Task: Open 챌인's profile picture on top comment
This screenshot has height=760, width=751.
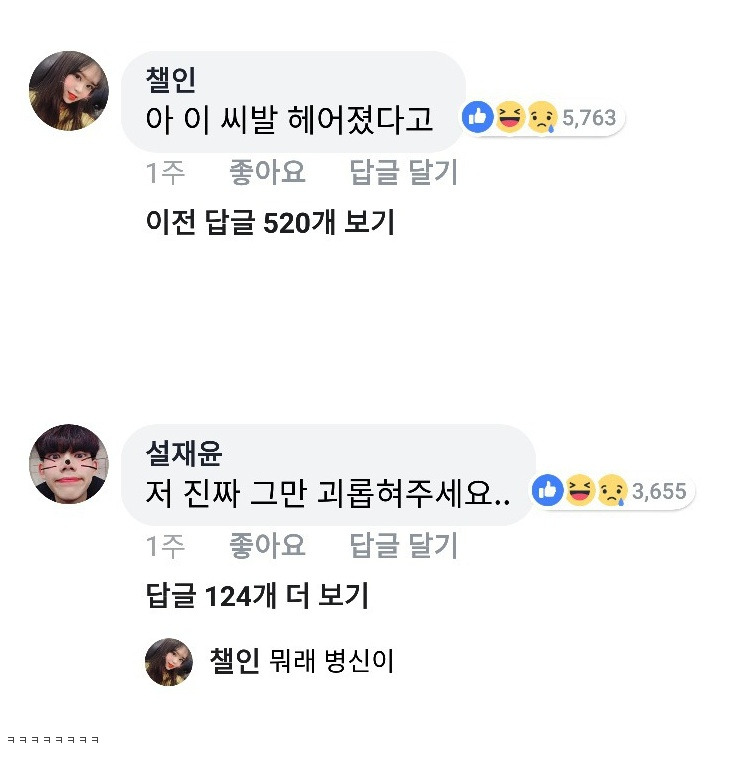Action: click(x=69, y=91)
